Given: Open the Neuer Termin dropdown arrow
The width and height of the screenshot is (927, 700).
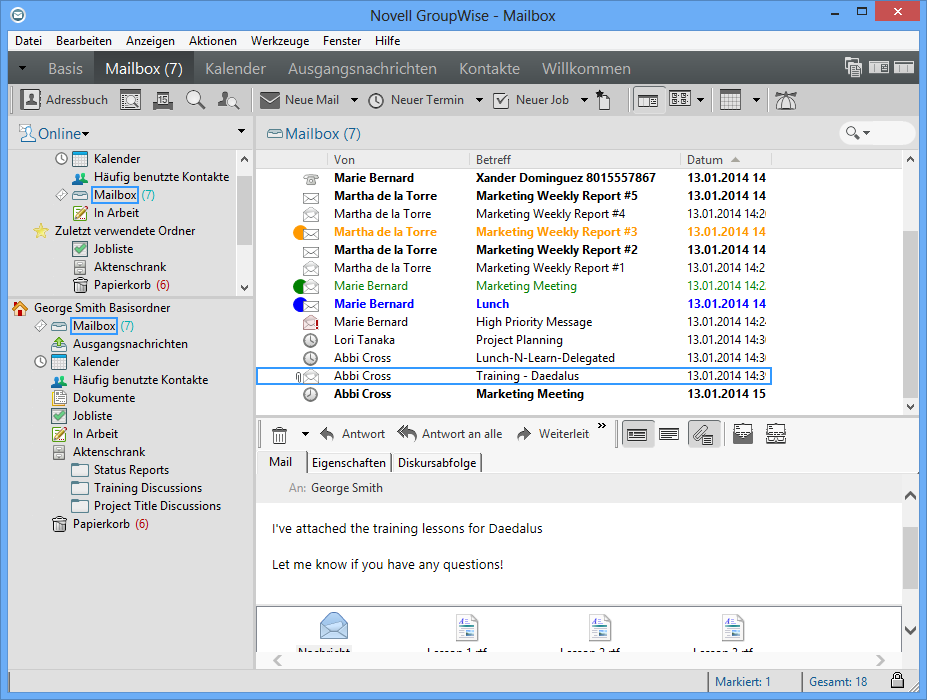Looking at the screenshot, I should [x=479, y=100].
